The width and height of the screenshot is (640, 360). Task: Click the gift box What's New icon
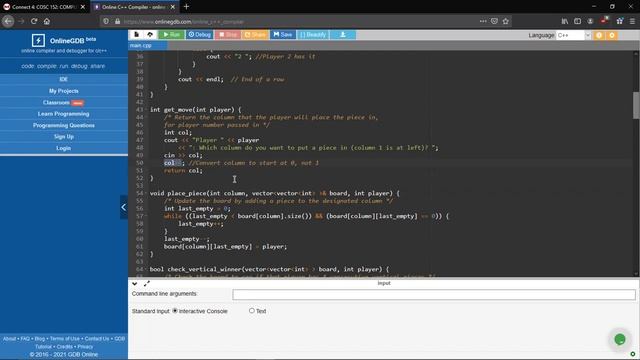[x=620, y=21]
